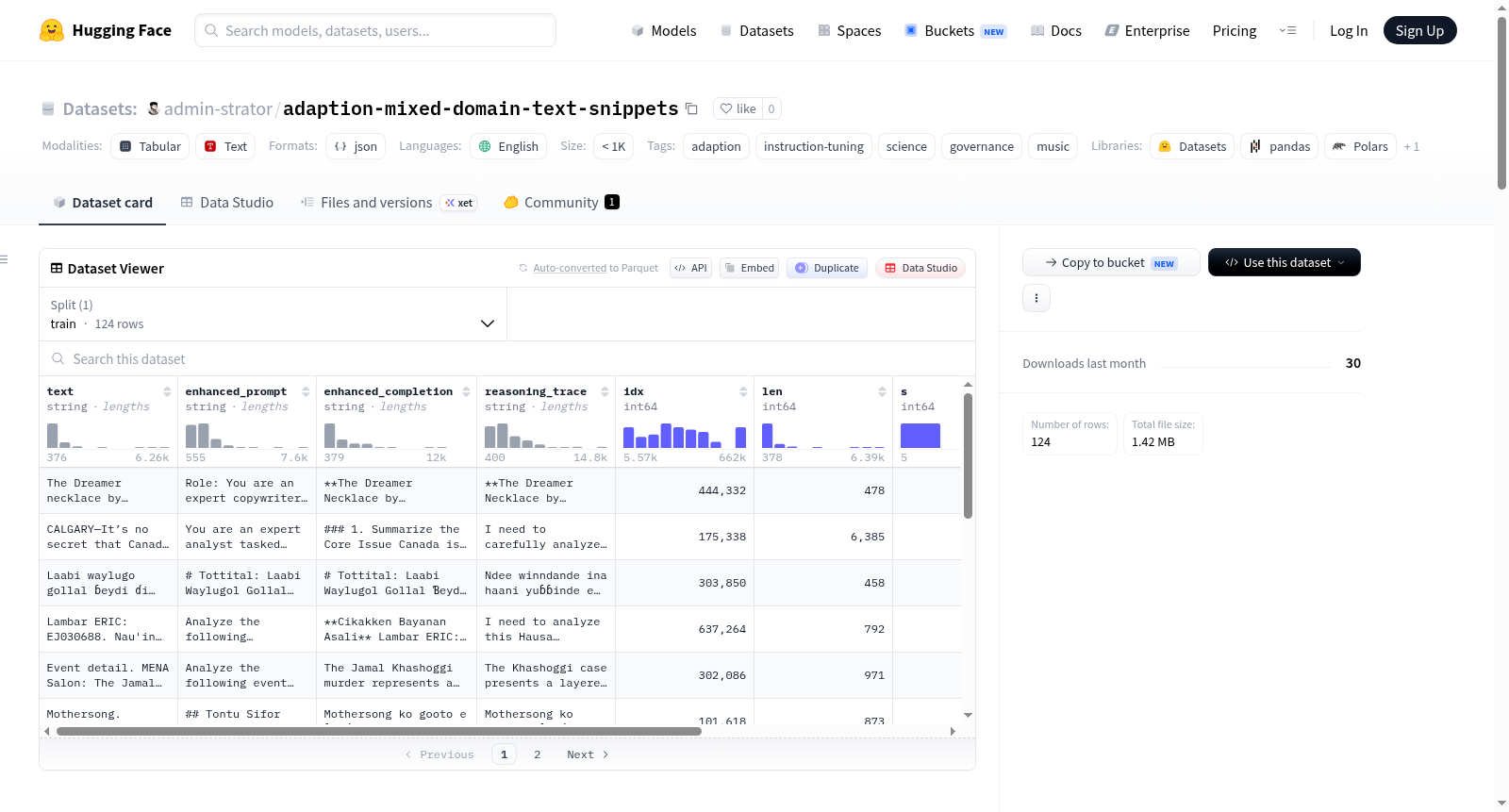1509x812 pixels.
Task: Select the pandas library tag
Action: click(1280, 146)
